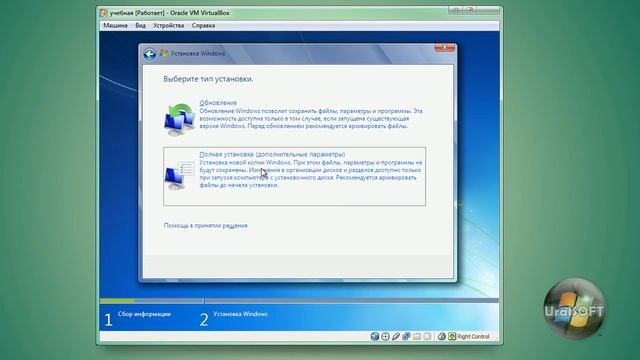This screenshot has height=360, width=640.
Task: Open Помощь в принятии решения link
Action: 206,225
